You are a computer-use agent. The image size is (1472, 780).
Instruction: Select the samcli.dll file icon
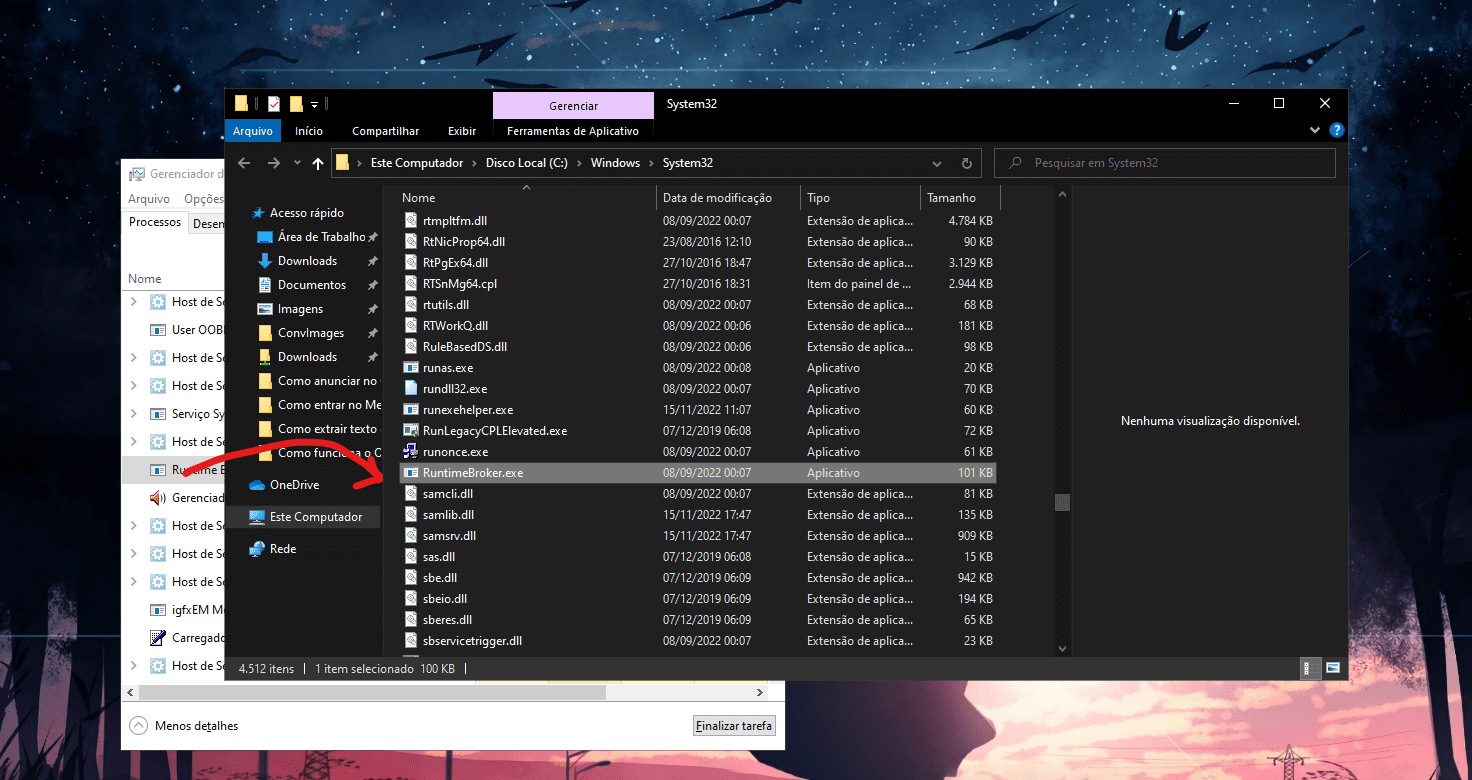coord(410,494)
